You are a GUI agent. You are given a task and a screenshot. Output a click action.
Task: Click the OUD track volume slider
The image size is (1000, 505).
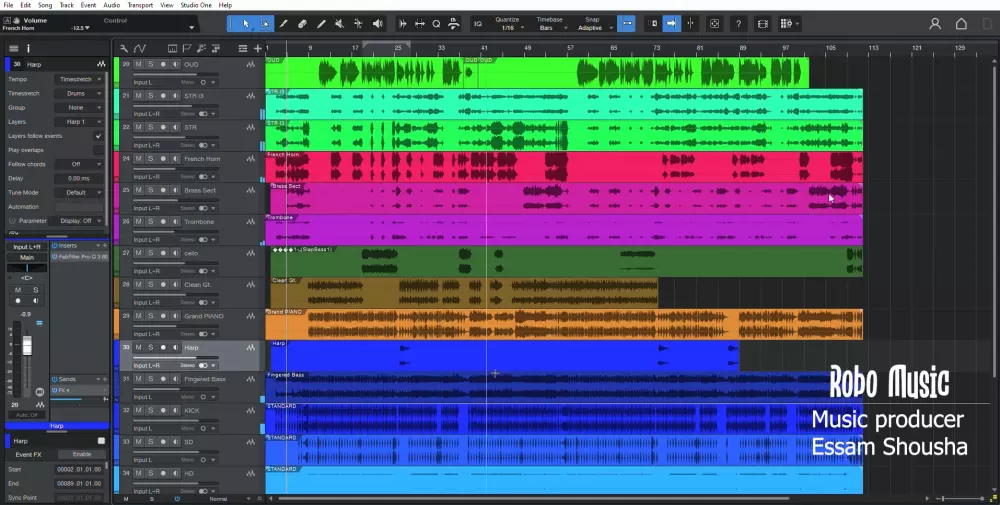point(174,74)
